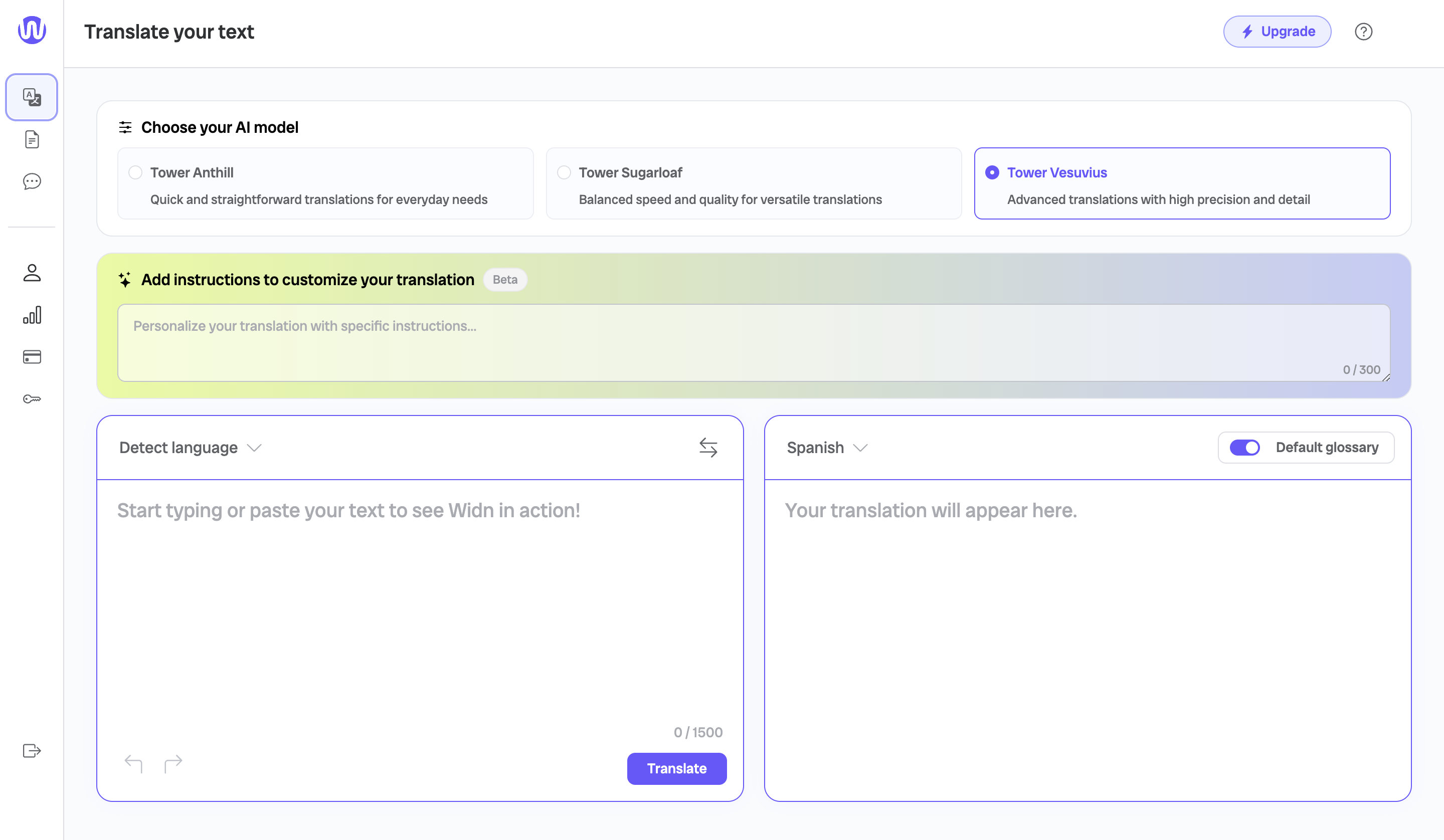Image resolution: width=1444 pixels, height=840 pixels.
Task: Open the user profile sidebar icon
Action: pyautogui.click(x=32, y=273)
